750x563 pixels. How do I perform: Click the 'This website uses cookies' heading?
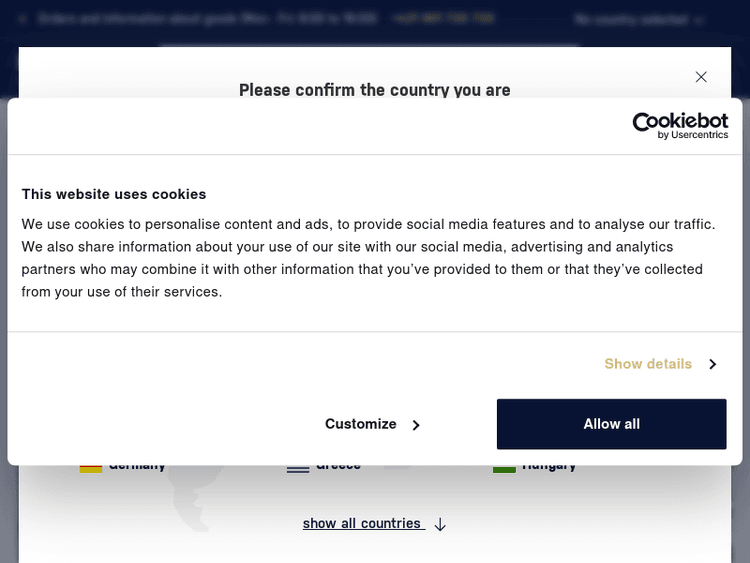click(x=114, y=194)
